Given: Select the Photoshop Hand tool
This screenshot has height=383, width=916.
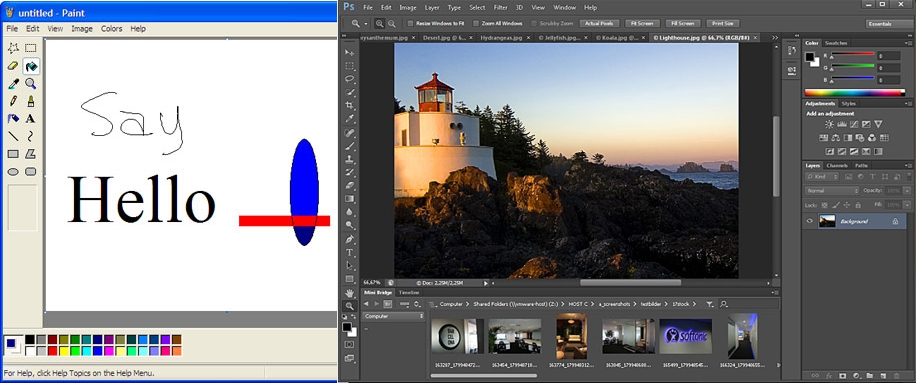Looking at the screenshot, I should pyautogui.click(x=349, y=293).
